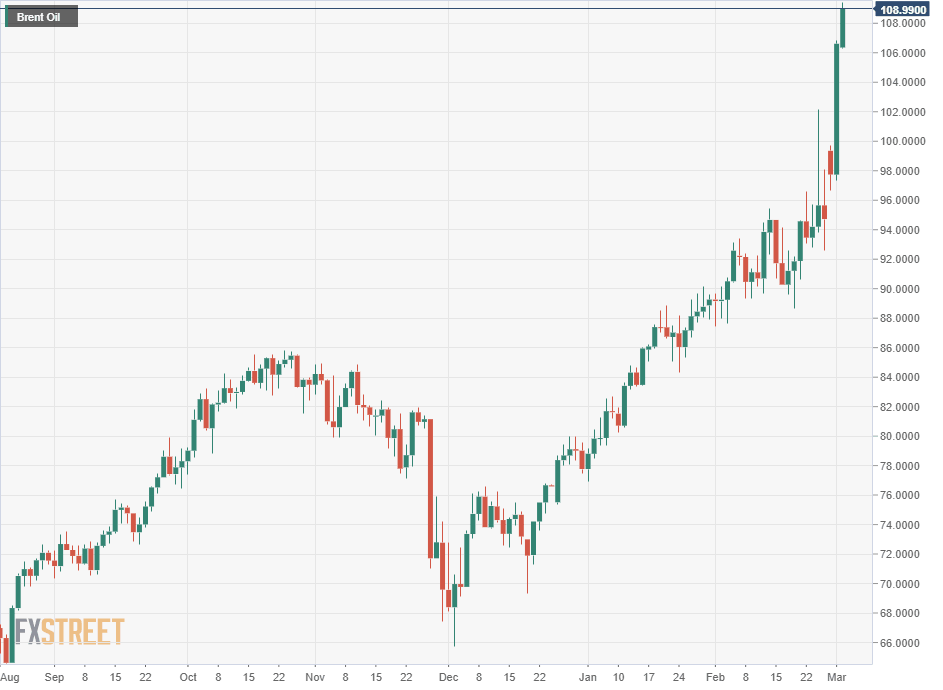Viewport: 943px width, 690px height.
Task: Select the Dec label on time axis
Action: pos(448,676)
